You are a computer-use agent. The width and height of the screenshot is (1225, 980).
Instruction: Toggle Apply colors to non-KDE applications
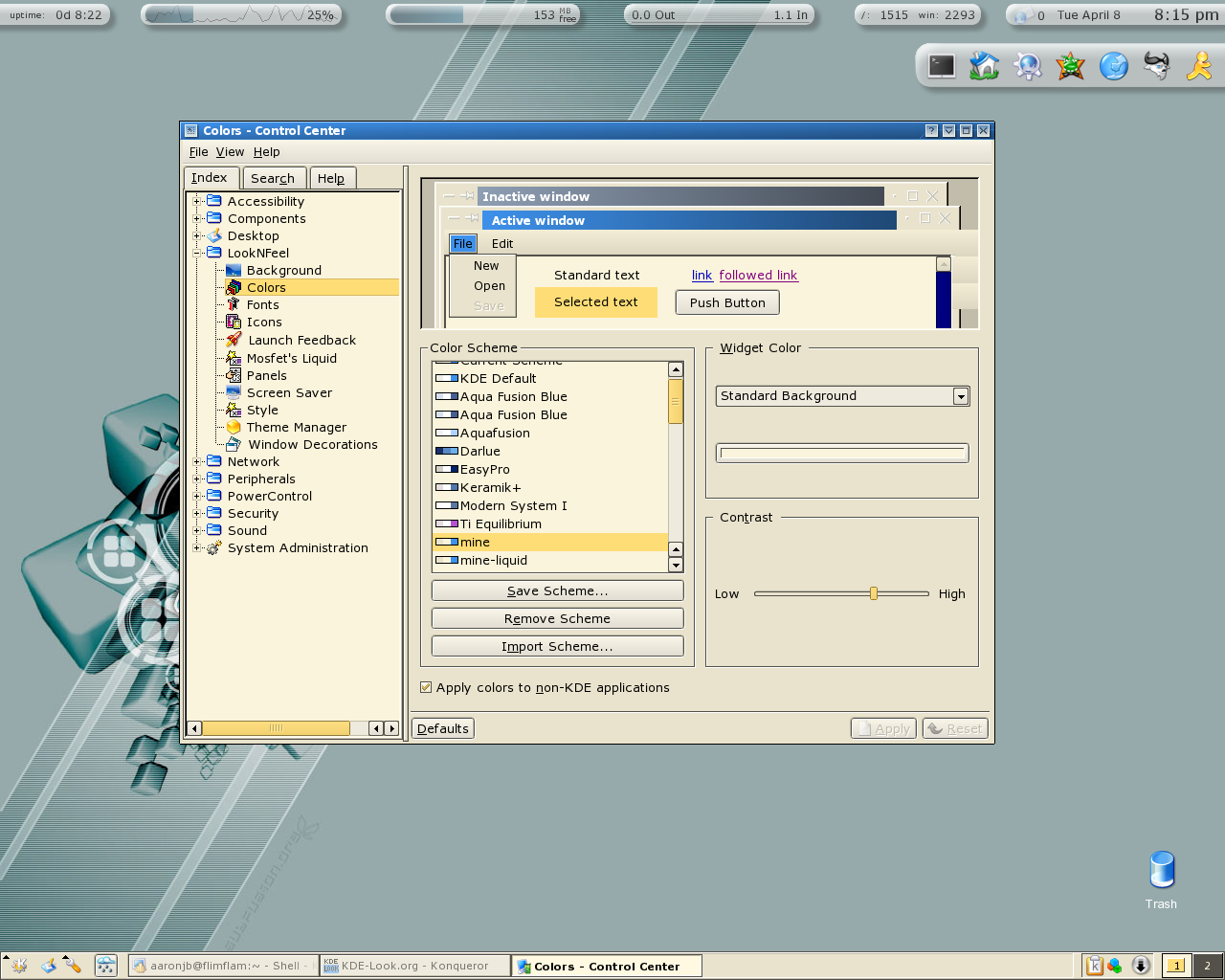tap(426, 687)
